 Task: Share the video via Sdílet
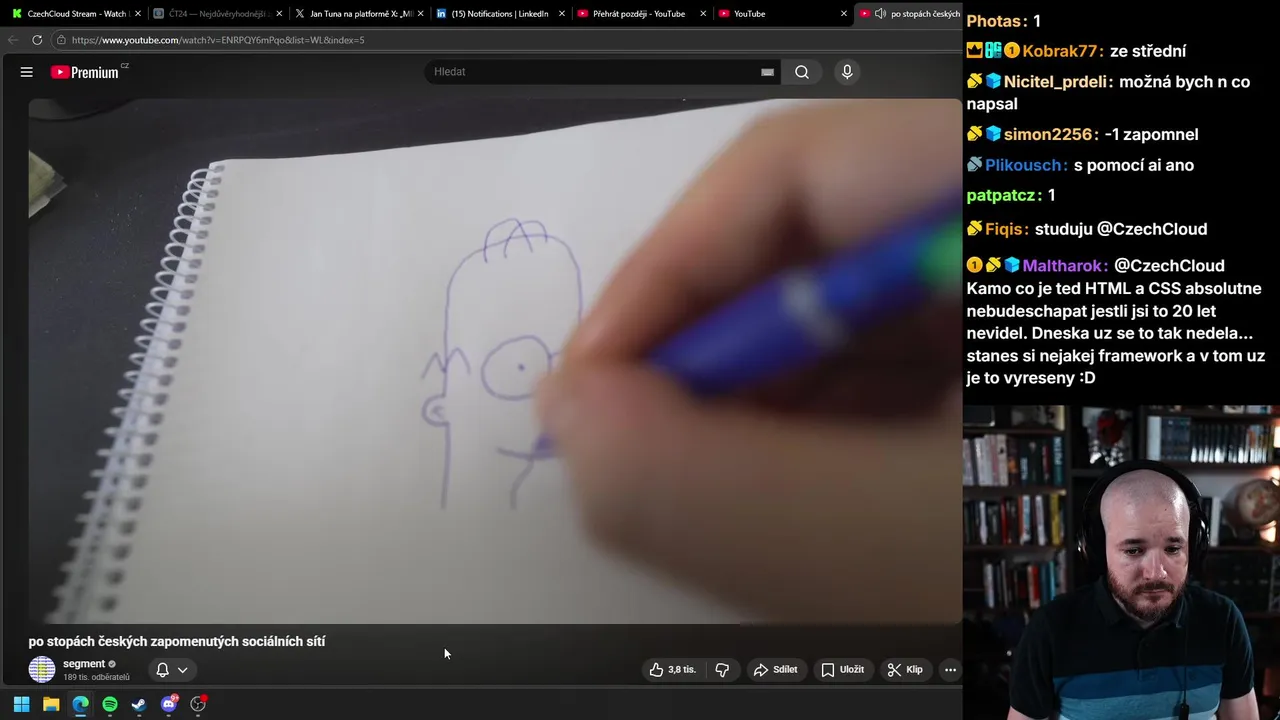tap(775, 670)
